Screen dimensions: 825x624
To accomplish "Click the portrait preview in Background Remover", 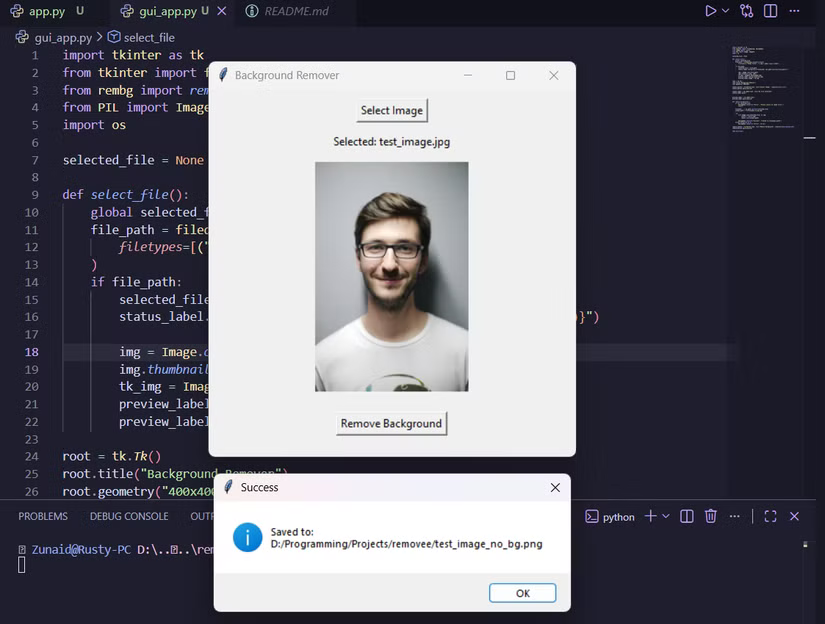I will 391,276.
